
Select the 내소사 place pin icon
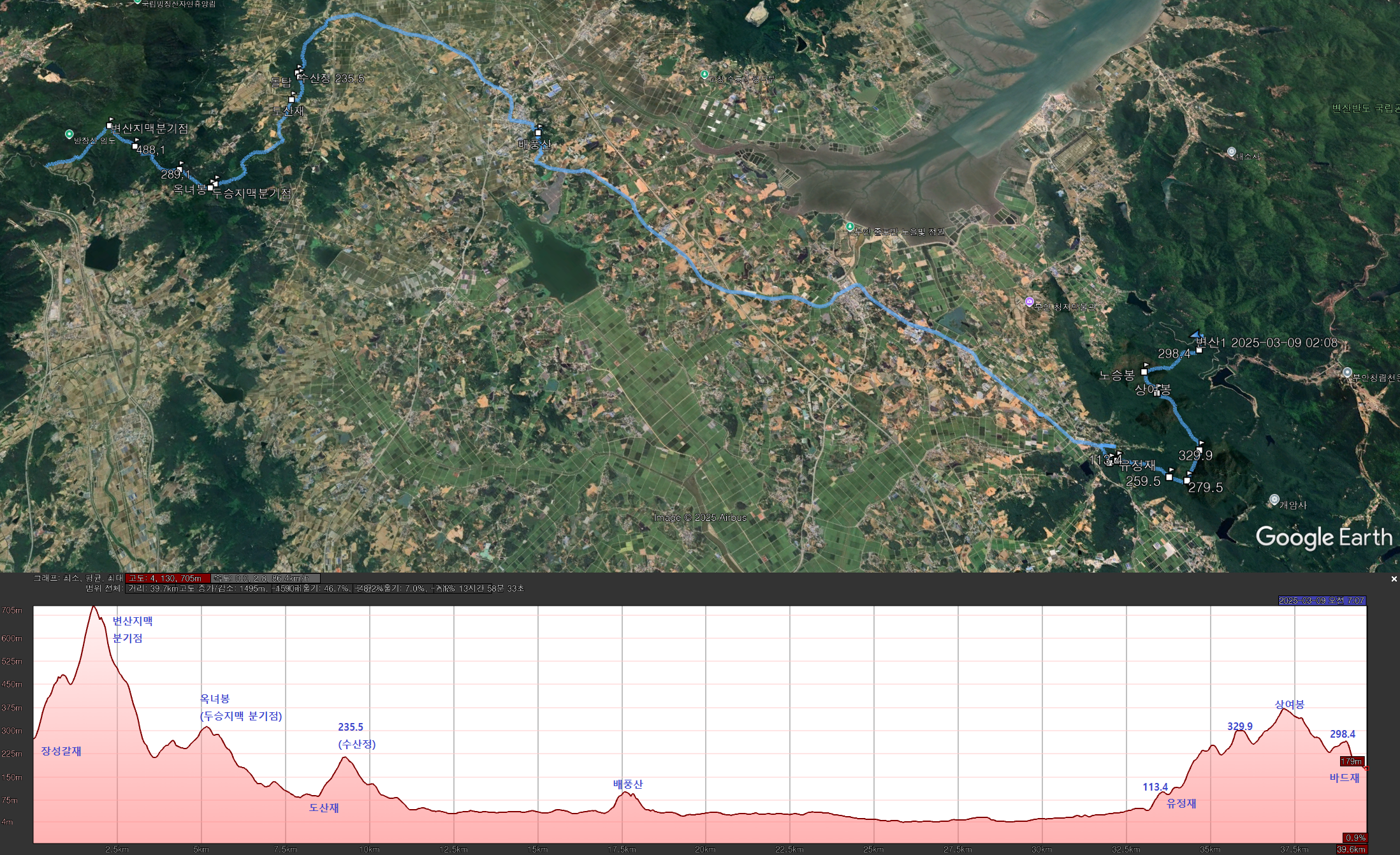tap(1231, 152)
